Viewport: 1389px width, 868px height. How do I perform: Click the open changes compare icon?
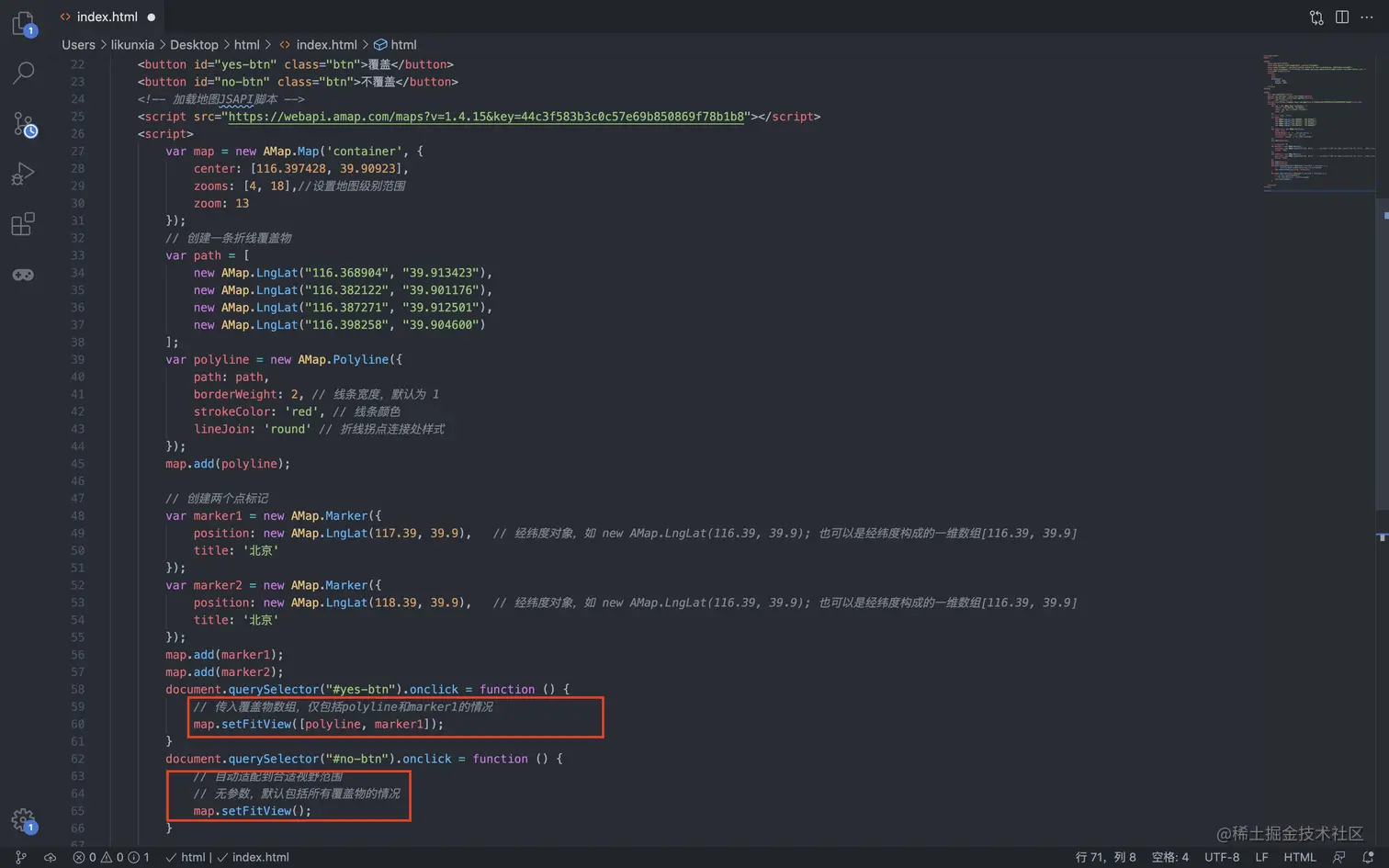[x=1316, y=17]
